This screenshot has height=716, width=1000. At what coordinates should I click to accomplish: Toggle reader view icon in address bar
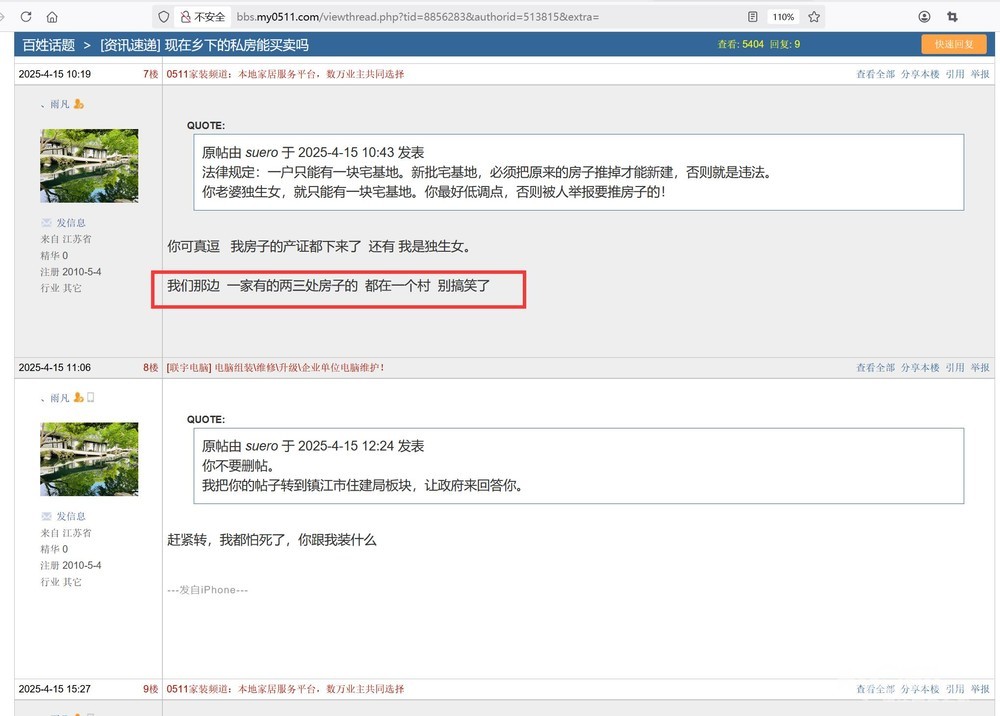coord(752,17)
